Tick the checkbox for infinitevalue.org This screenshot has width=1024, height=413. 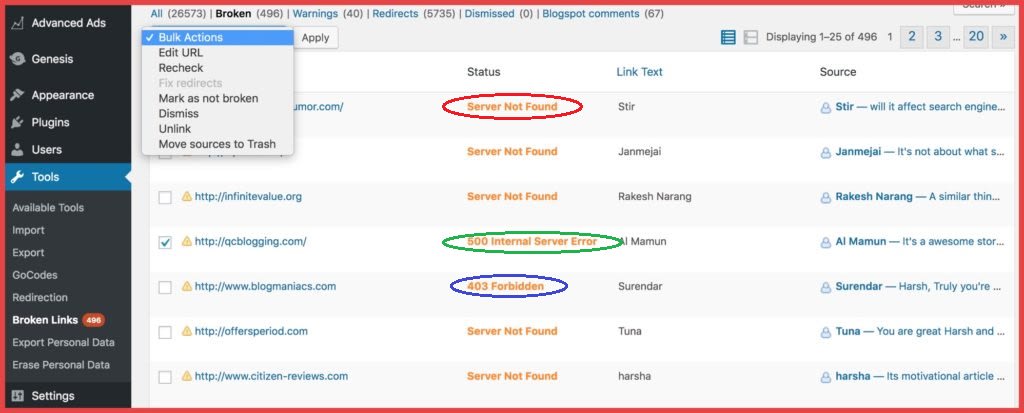click(165, 197)
